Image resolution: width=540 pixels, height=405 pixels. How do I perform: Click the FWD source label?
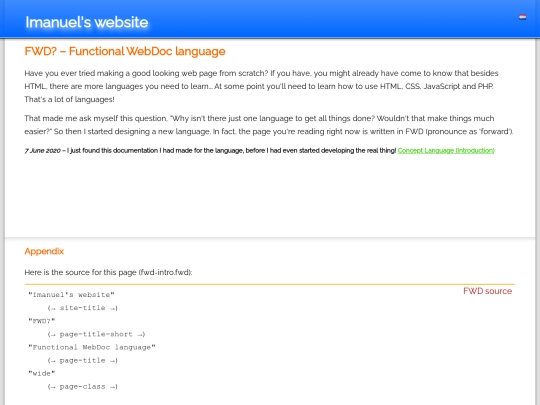click(x=487, y=291)
